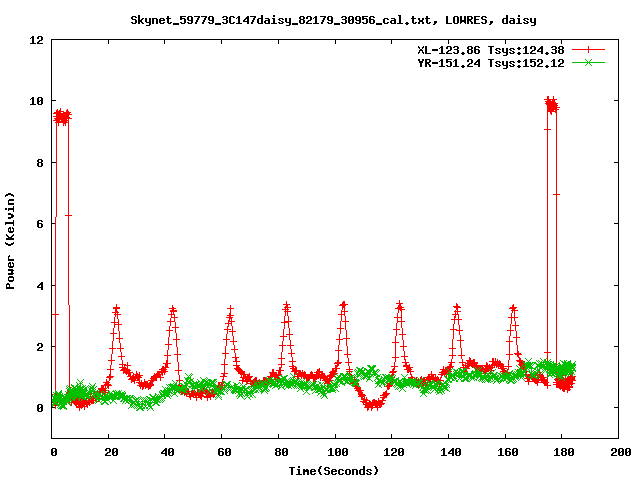Click the x-axis tick label 140

tap(451, 452)
